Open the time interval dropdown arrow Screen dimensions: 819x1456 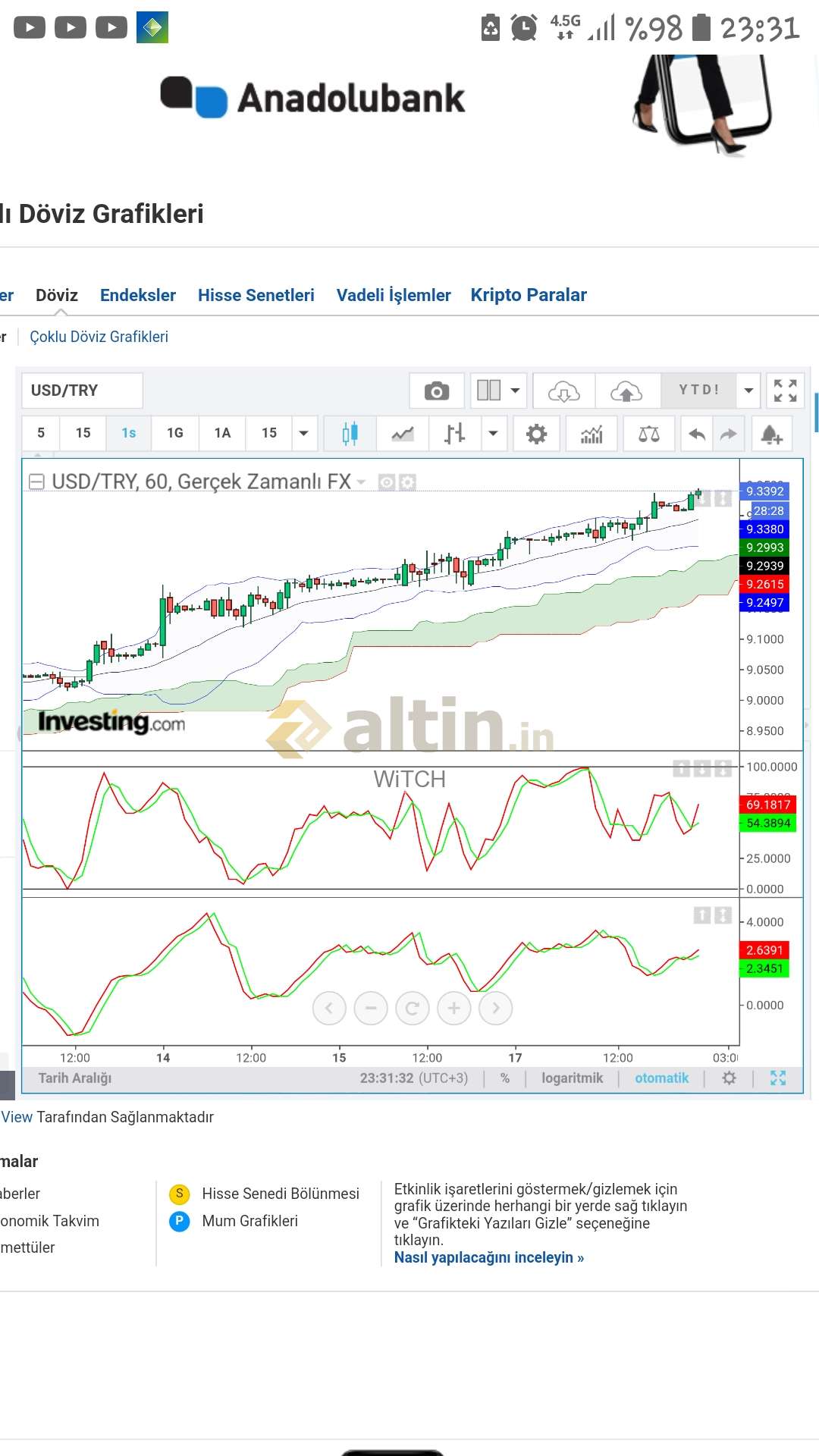[x=303, y=434]
